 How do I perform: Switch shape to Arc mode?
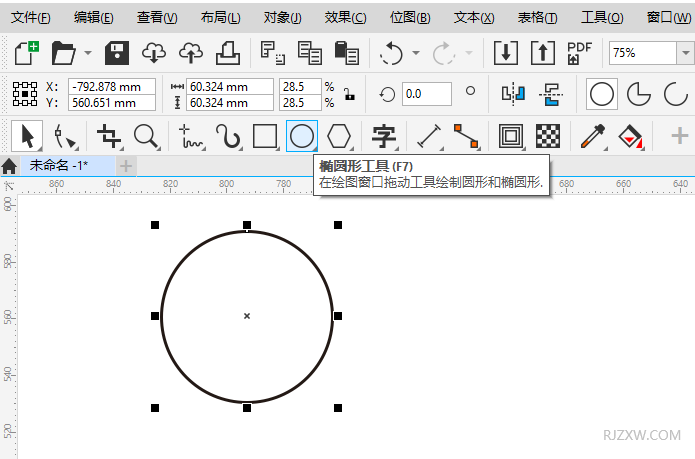pyautogui.click(x=677, y=94)
